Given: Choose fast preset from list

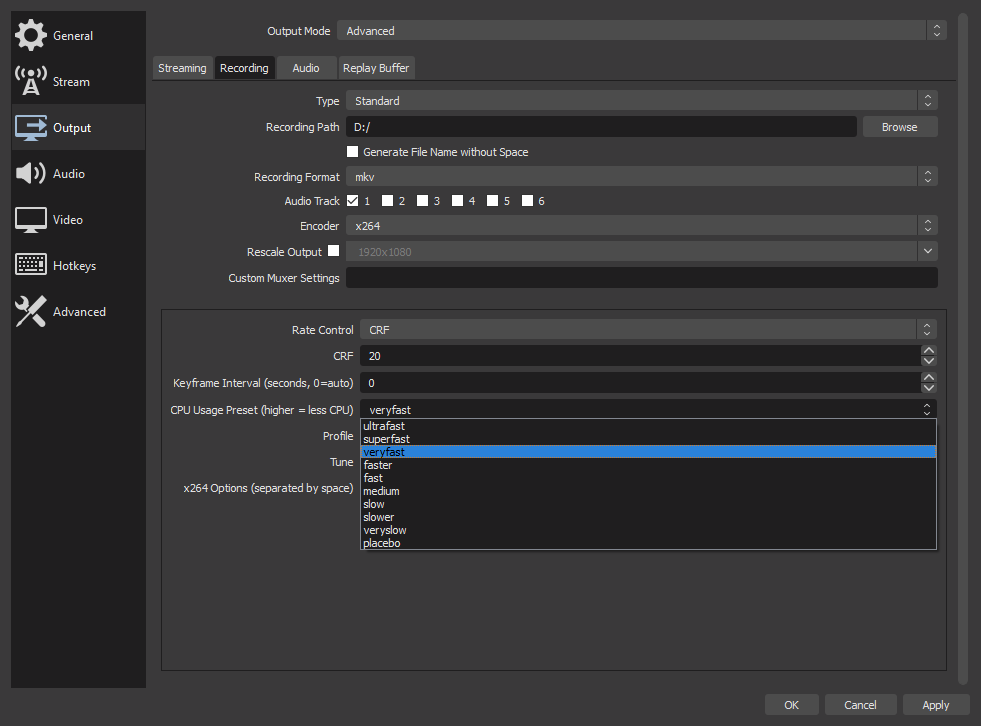Looking at the screenshot, I should click(x=648, y=478).
